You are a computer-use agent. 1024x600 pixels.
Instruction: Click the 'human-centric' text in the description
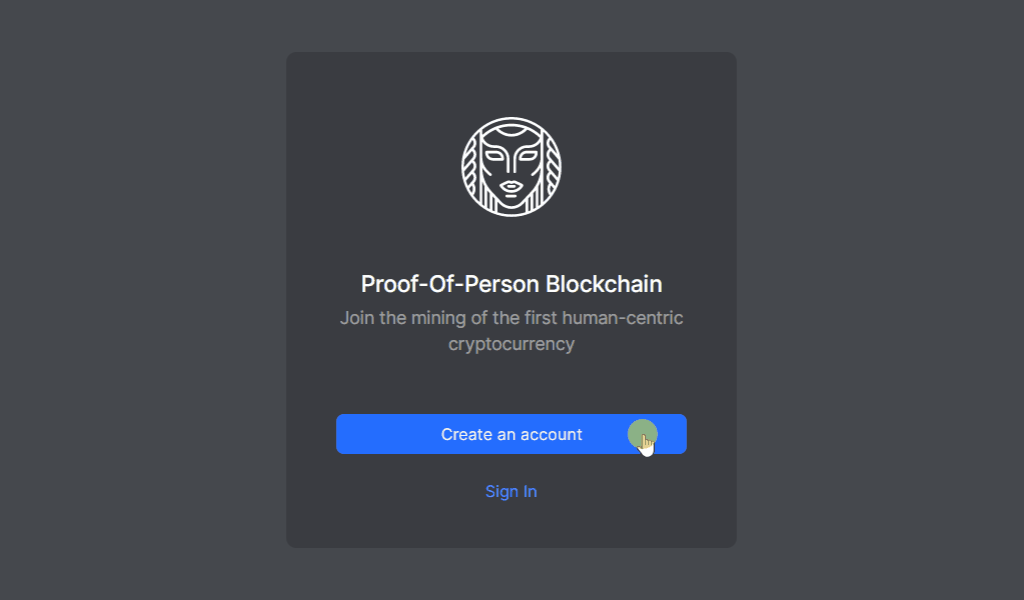622,318
